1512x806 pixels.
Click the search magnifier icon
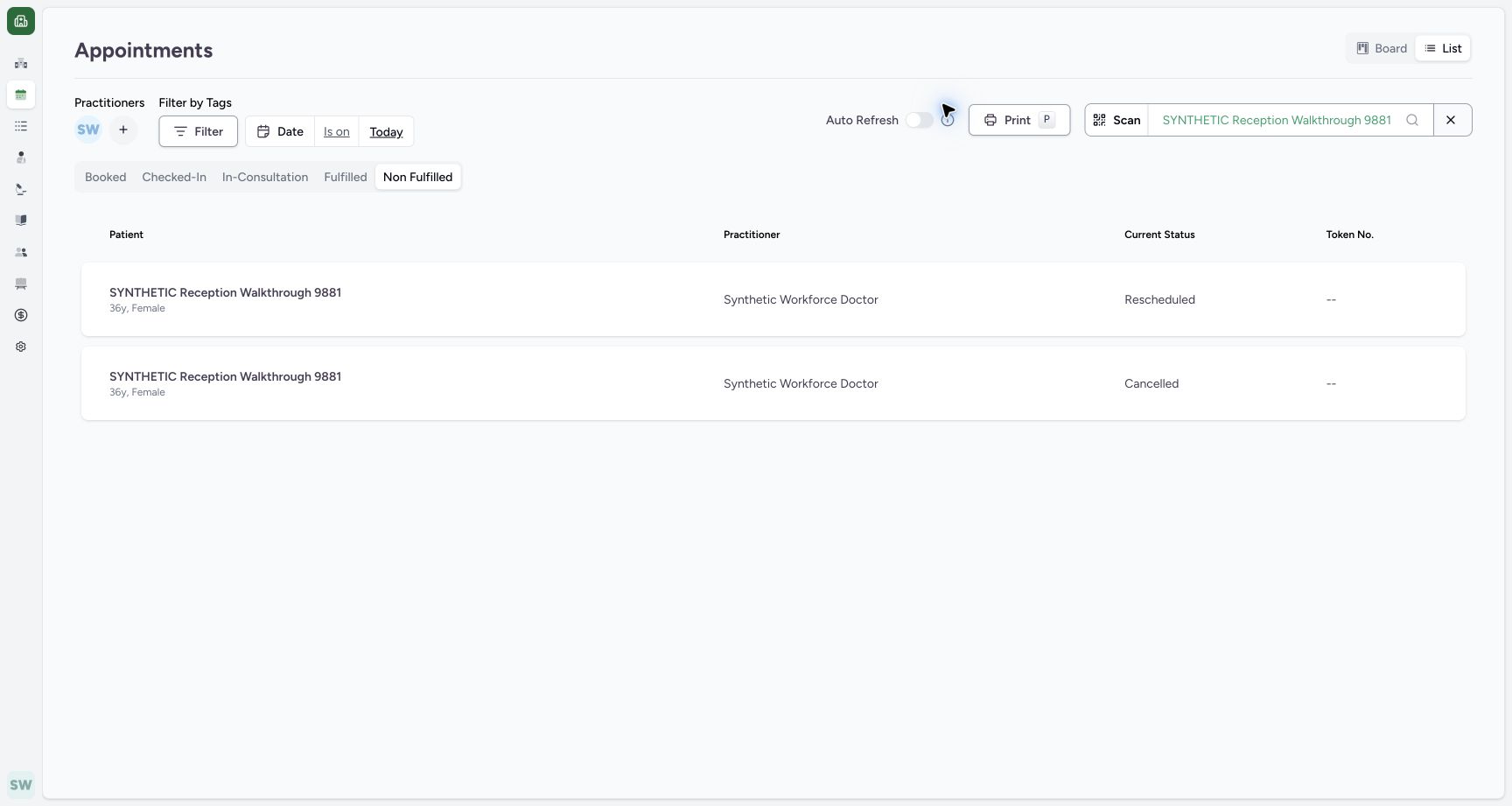(1412, 120)
